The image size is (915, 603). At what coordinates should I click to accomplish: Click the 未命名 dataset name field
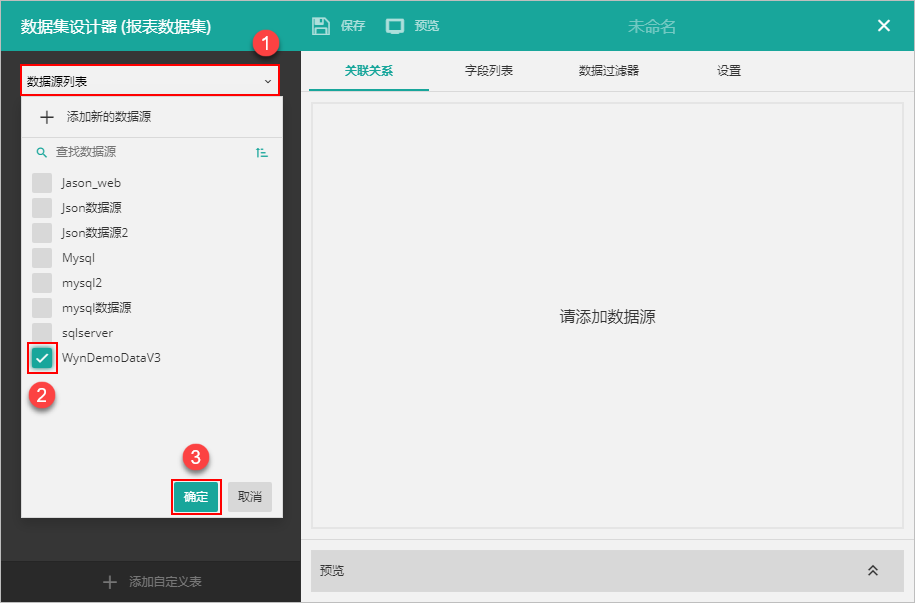click(652, 26)
